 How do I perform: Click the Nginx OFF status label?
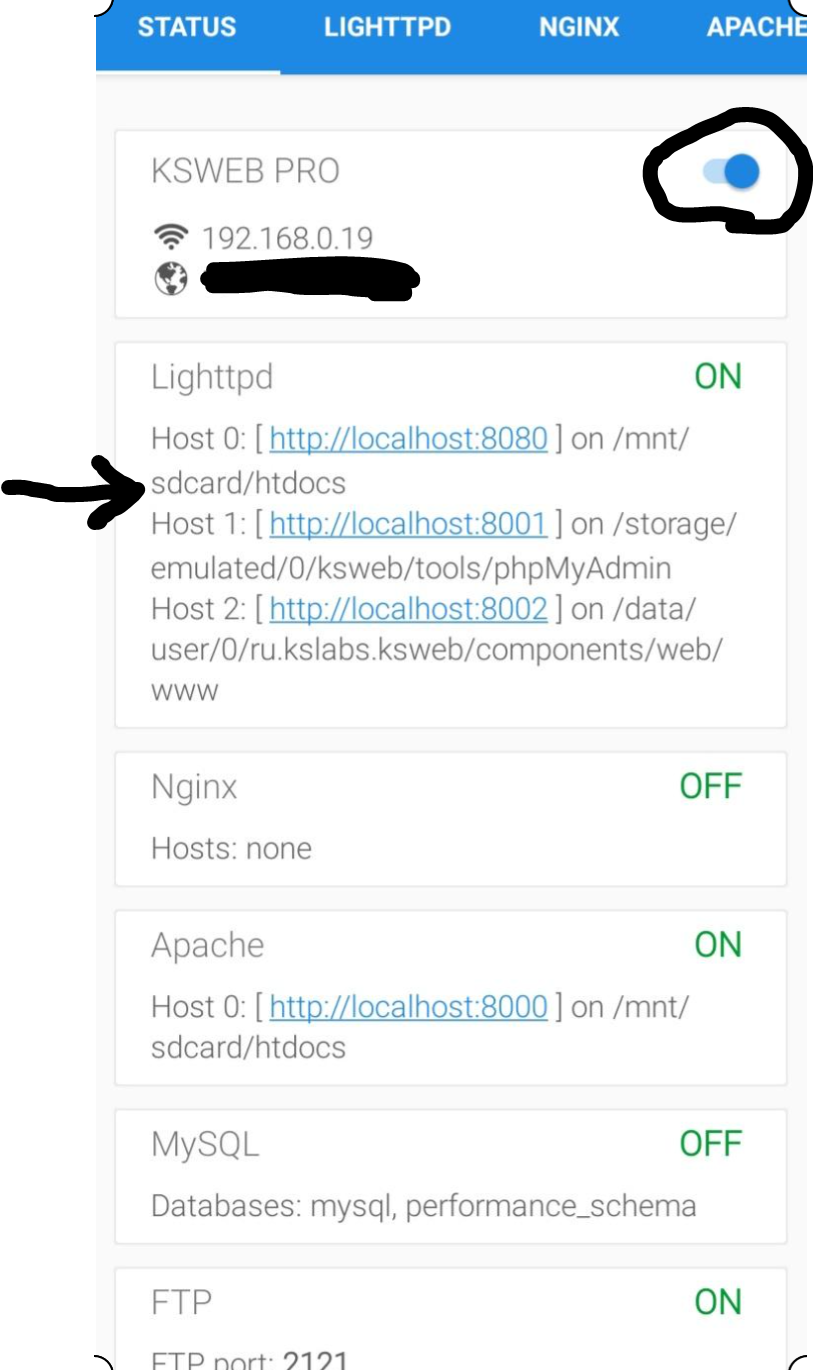click(710, 787)
